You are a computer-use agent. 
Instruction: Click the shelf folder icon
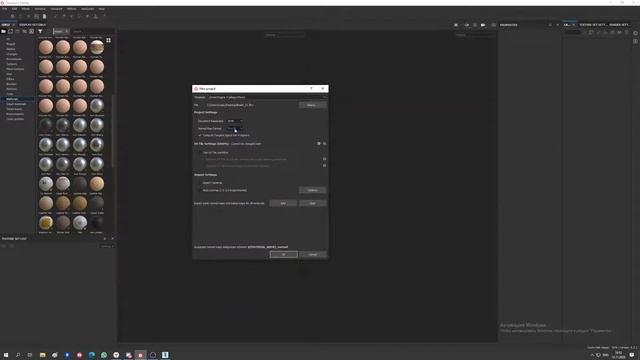pyautogui.click(x=4, y=31)
